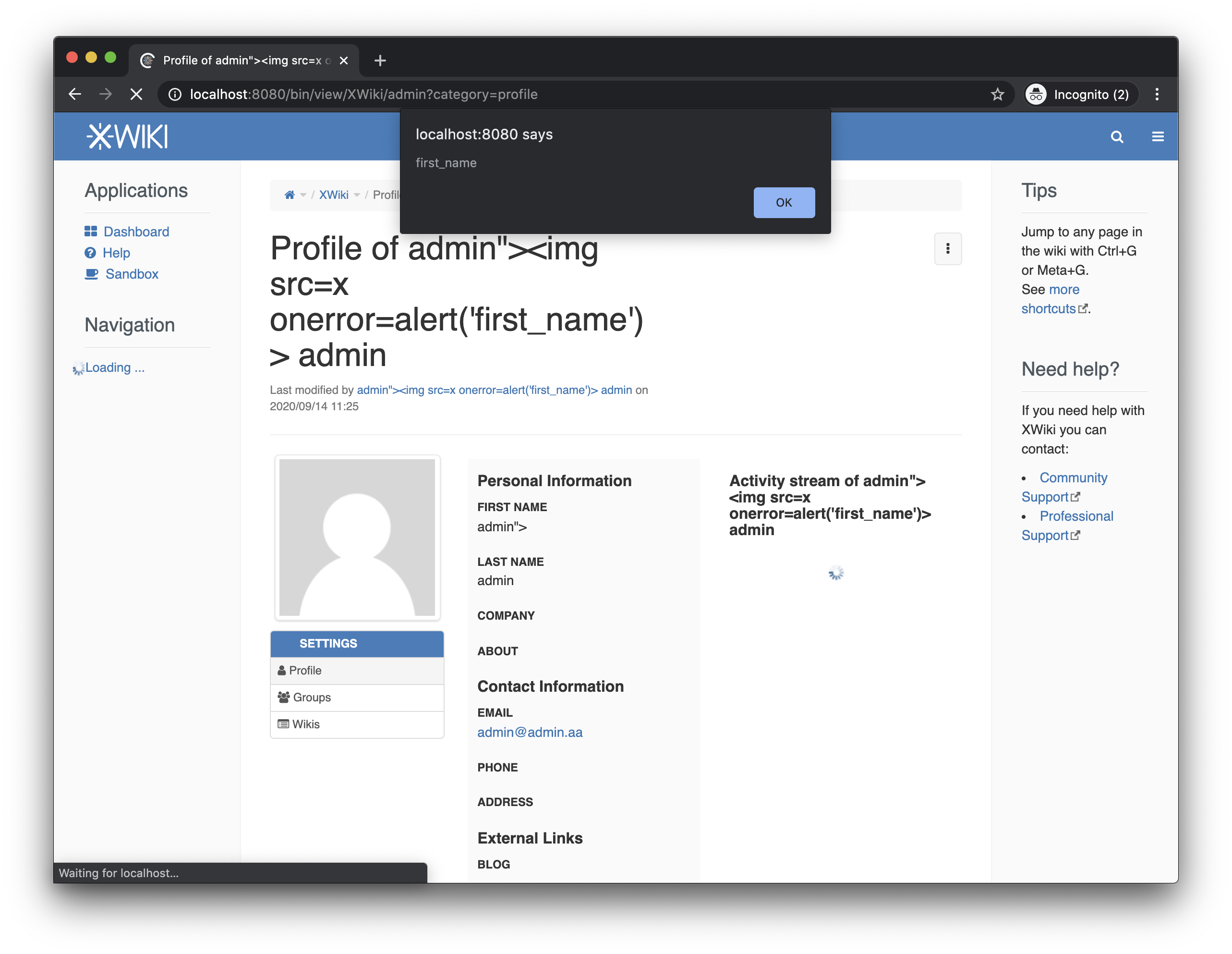Stop page loading with X icon
1232x954 pixels.
click(136, 94)
